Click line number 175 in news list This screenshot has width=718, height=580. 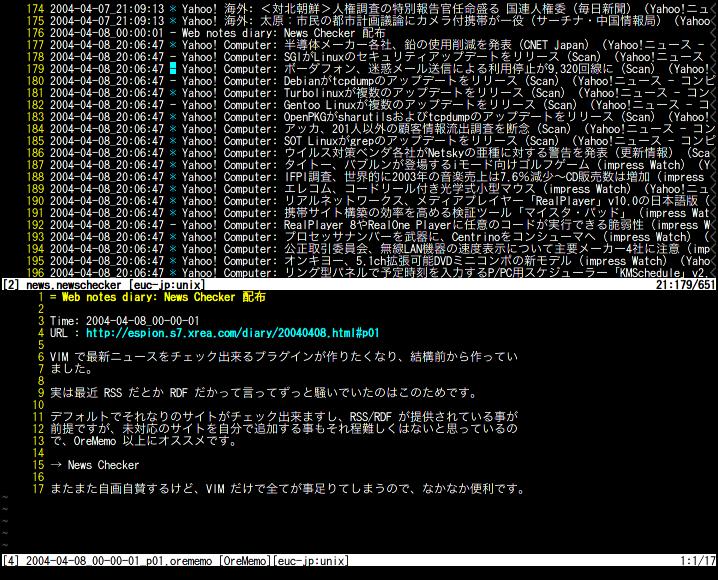[33, 20]
